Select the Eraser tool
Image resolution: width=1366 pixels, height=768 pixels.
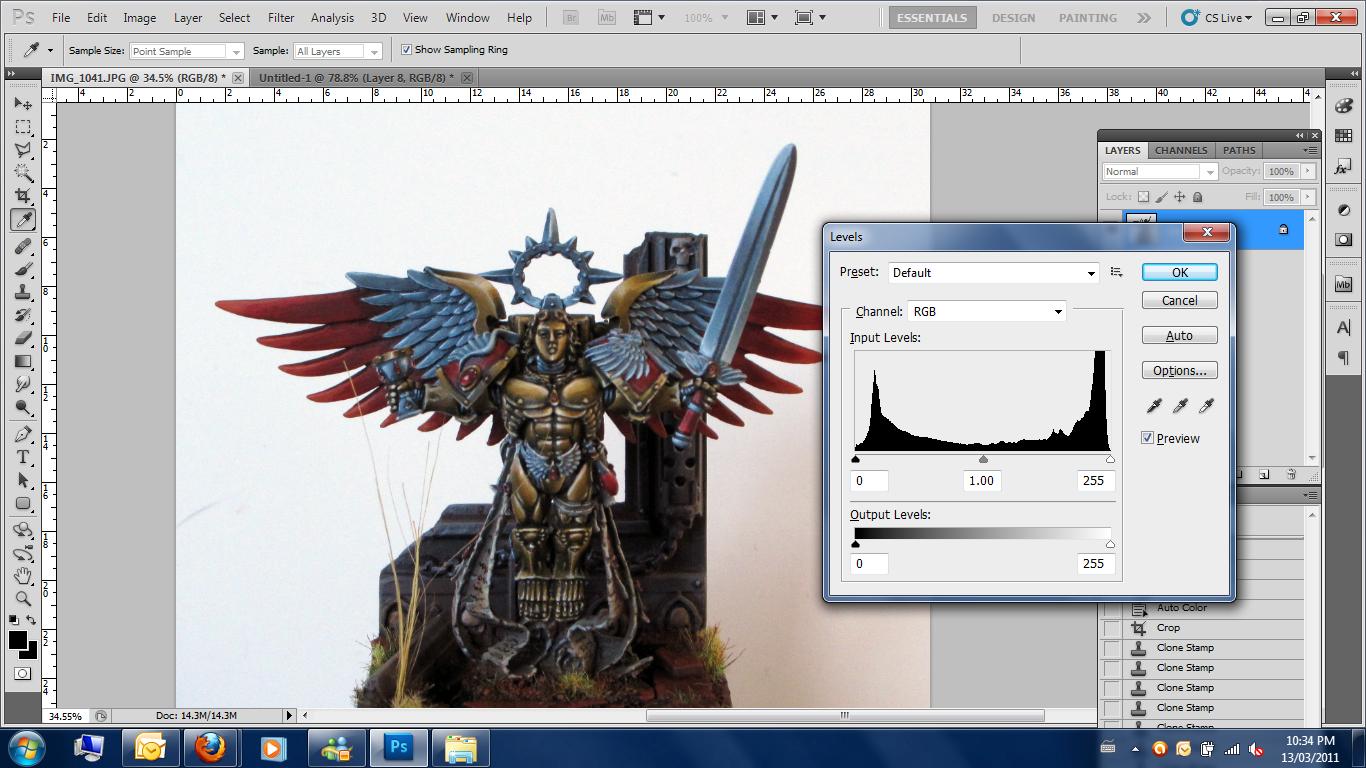23,338
